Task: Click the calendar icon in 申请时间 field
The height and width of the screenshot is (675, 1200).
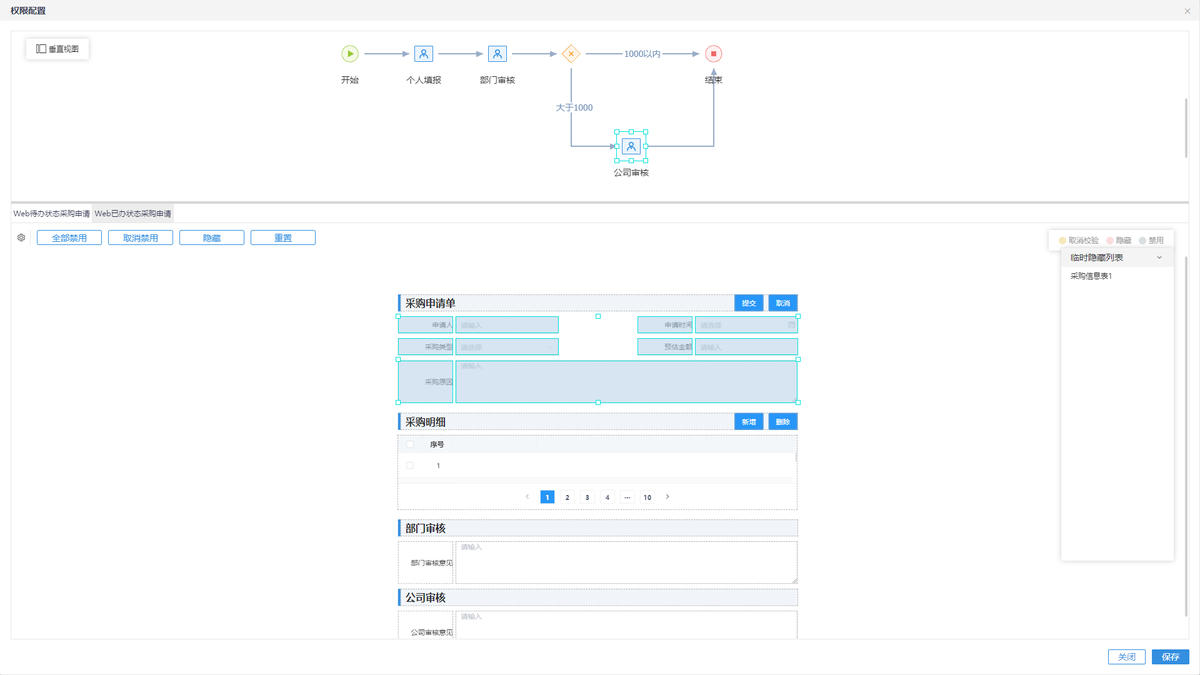Action: tap(791, 325)
